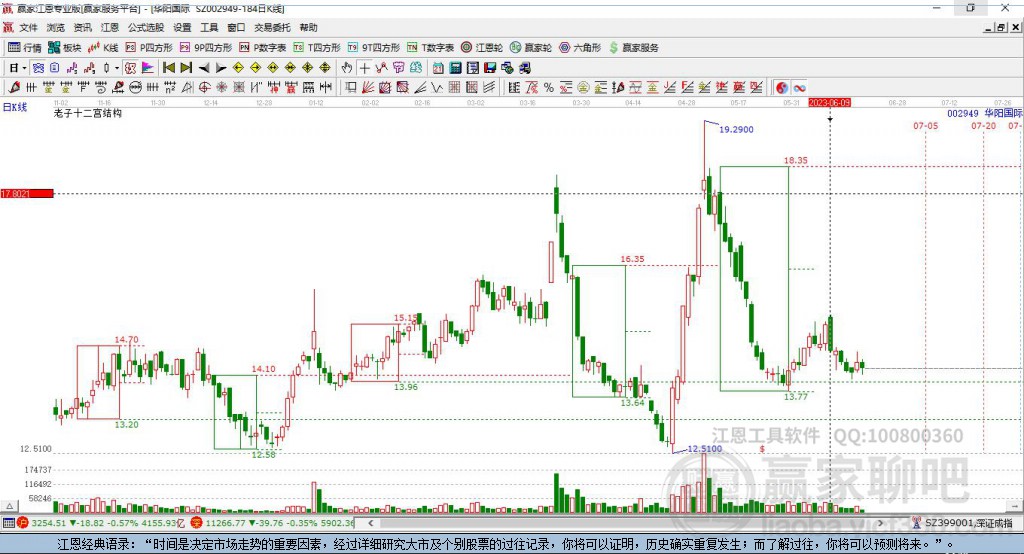Open the 六角形 hexagon tool

pos(580,48)
